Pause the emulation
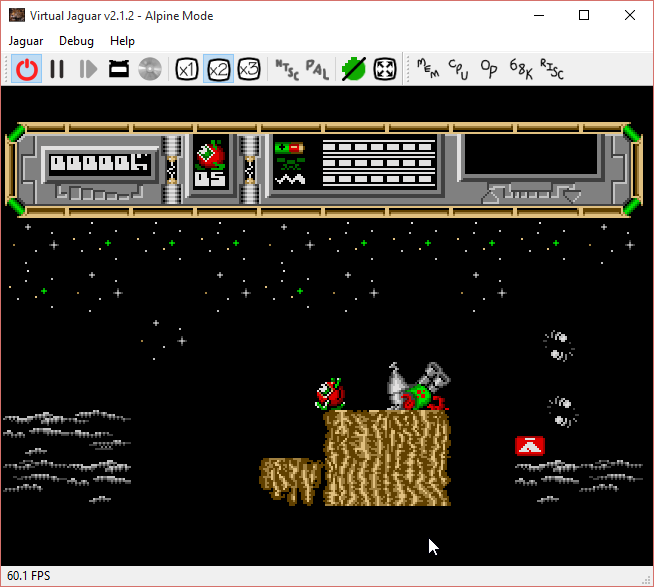 tap(57, 69)
